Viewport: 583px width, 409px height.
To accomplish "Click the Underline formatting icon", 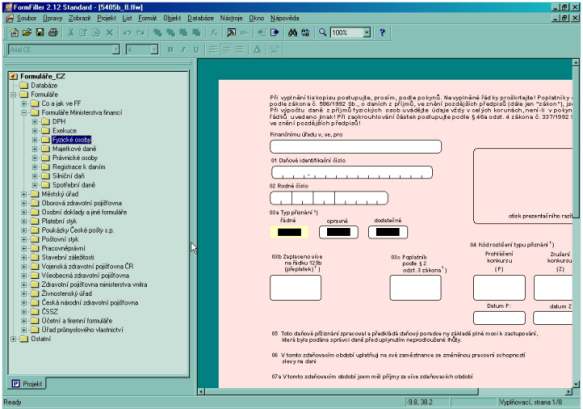I will click(196, 49).
